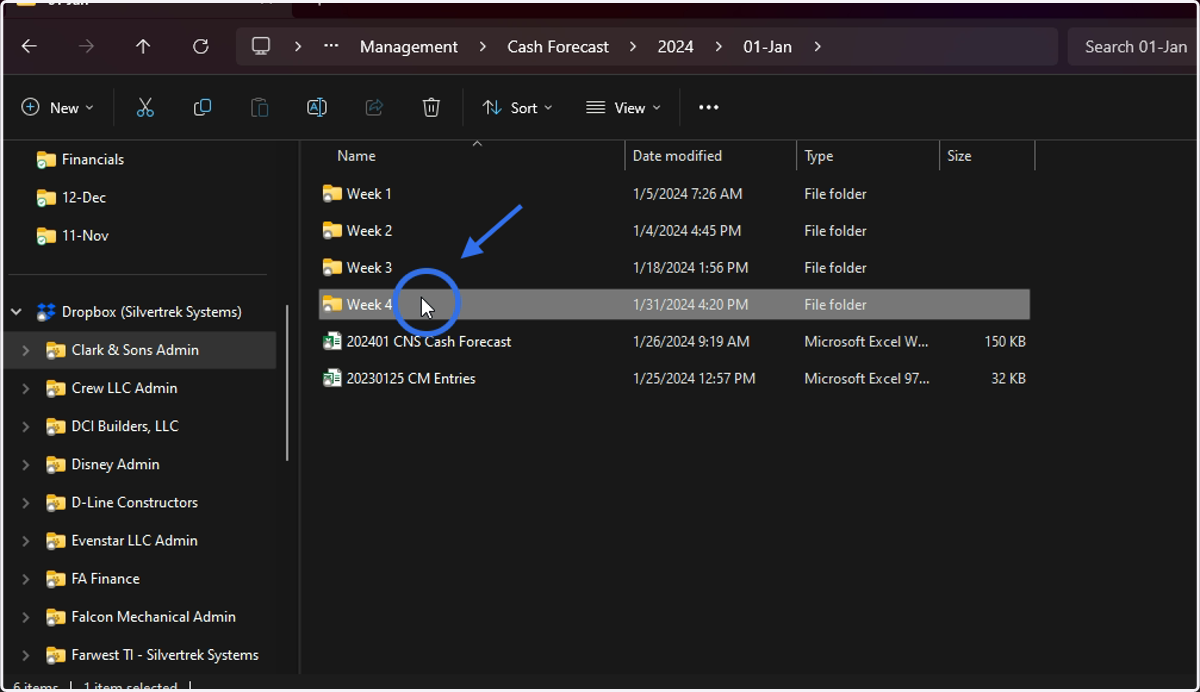Screen dimensions: 1200x692
Task: Sort files by the Name column header
Action: point(356,156)
